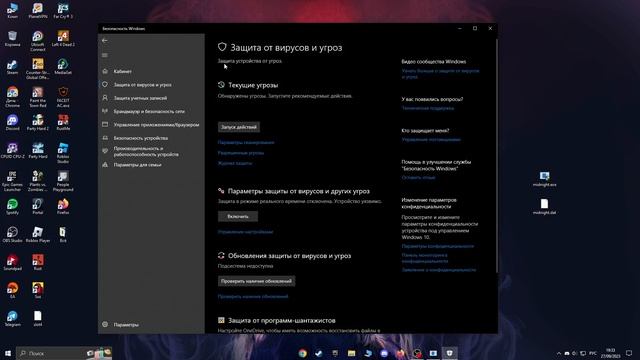640x360 pixels.
Task: Click the Windows Security vertical scrollbar
Action: (x=496, y=155)
